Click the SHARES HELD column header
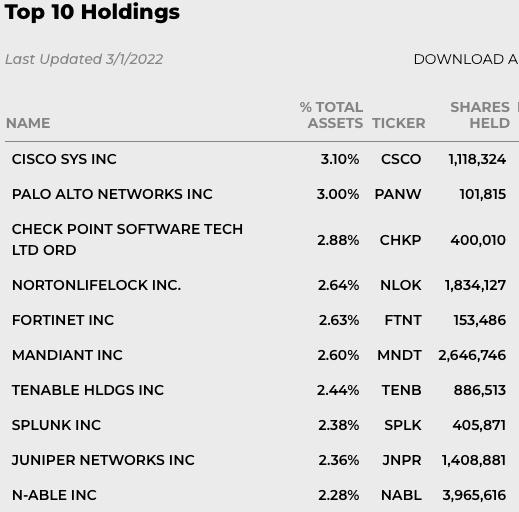519x512 pixels. click(480, 115)
